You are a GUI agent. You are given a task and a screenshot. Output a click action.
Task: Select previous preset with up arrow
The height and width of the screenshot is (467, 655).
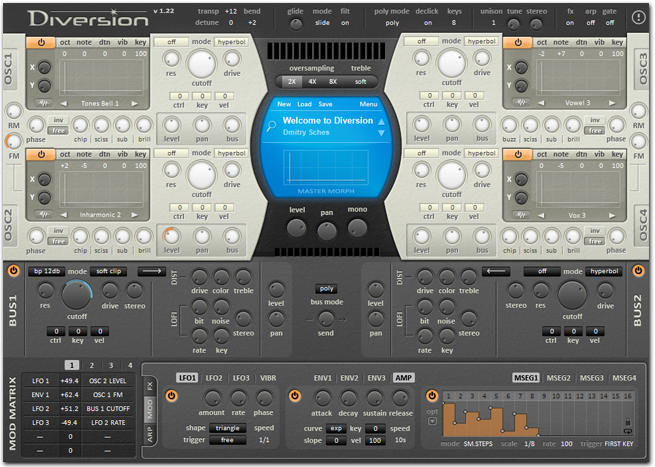(x=381, y=122)
